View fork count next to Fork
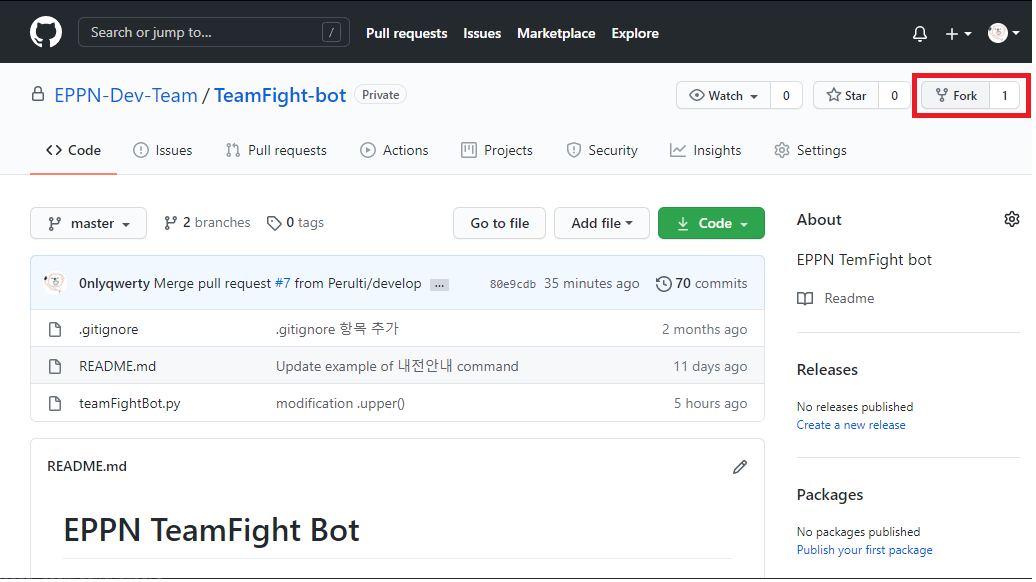 coord(1004,96)
